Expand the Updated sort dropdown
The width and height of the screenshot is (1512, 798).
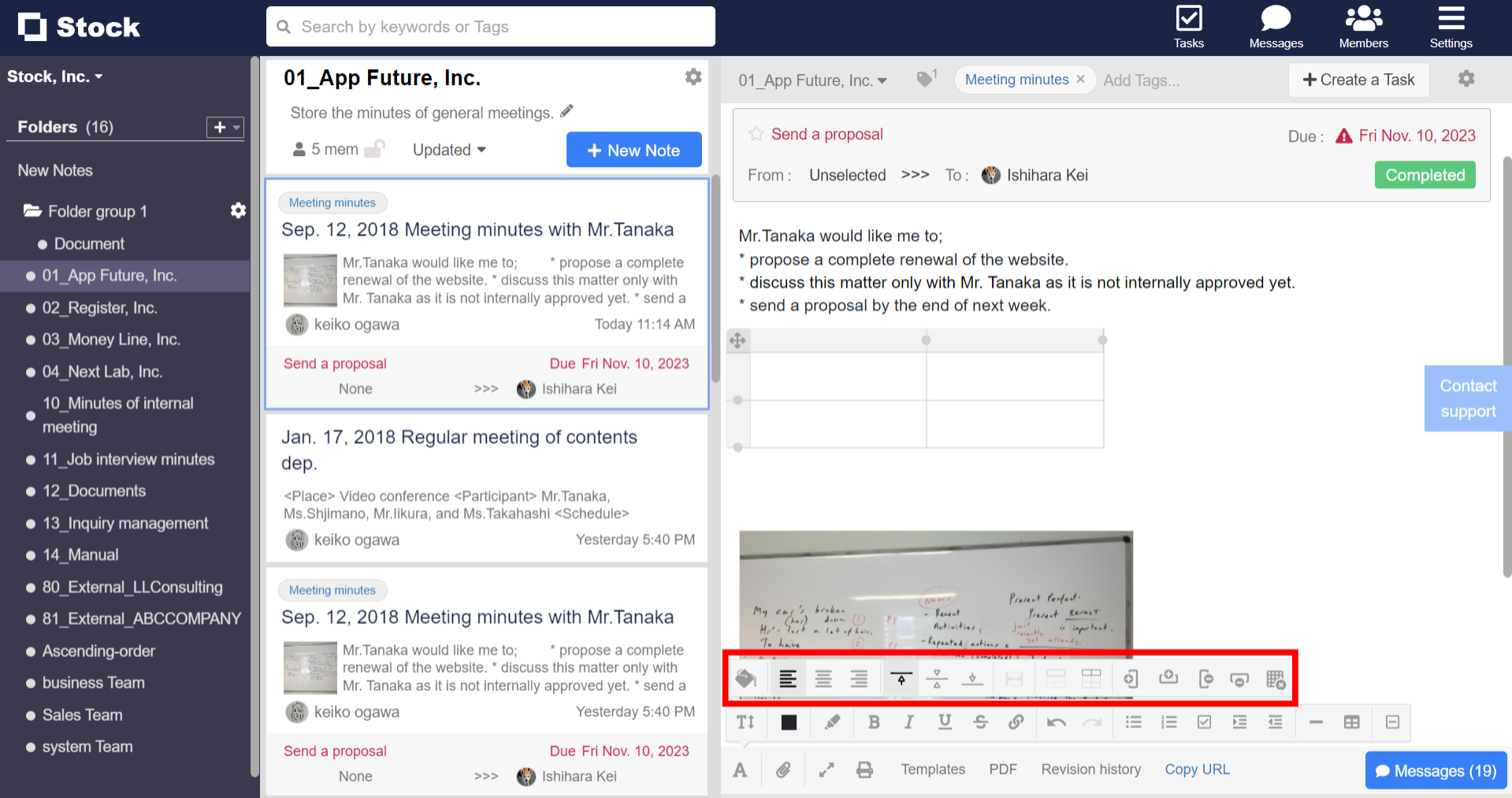449,150
